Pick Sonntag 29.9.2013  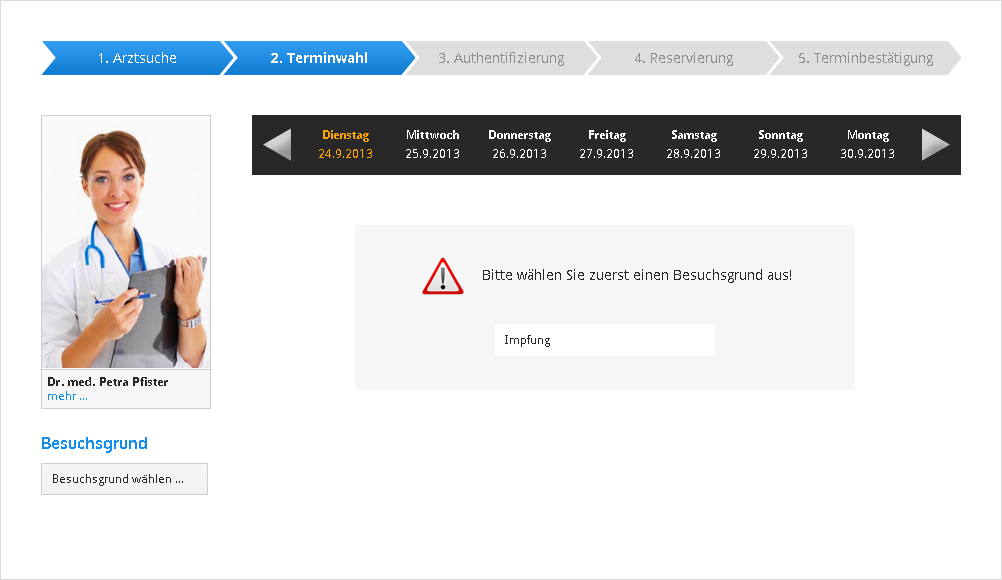coord(780,144)
